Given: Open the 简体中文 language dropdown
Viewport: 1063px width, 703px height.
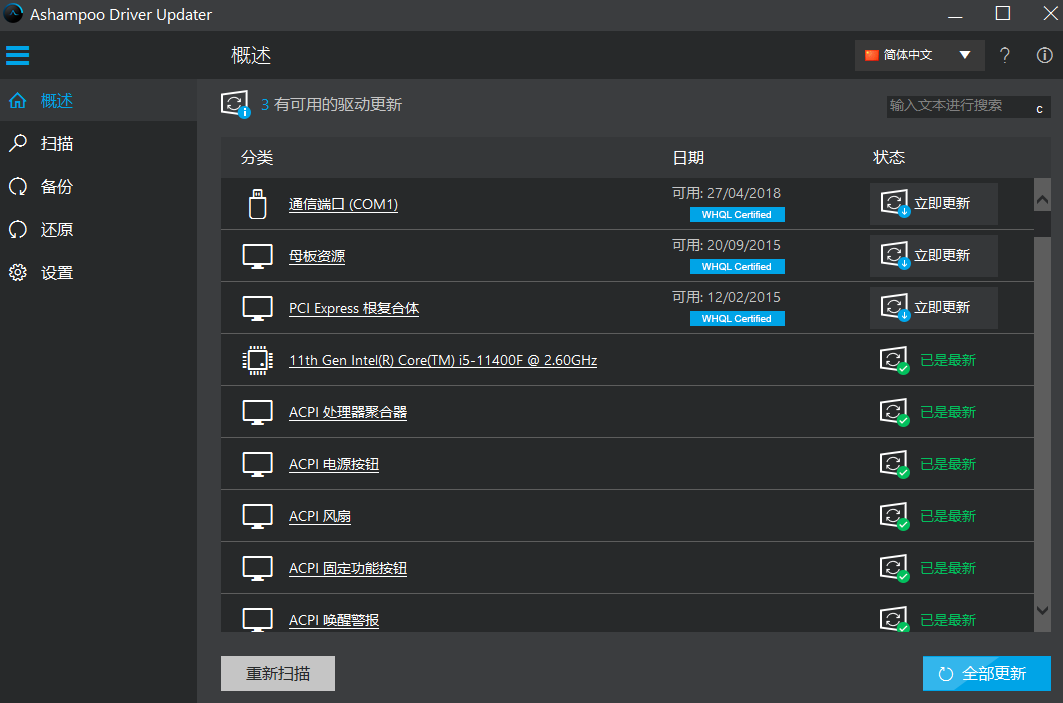Looking at the screenshot, I should [919, 55].
